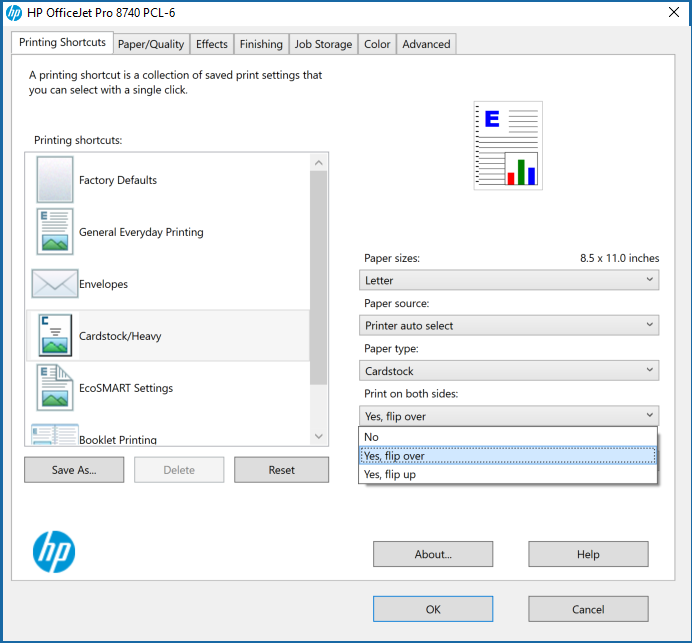The height and width of the screenshot is (643, 692).
Task: Pick the Booklet Printing shortcut icon
Action: 55,434
